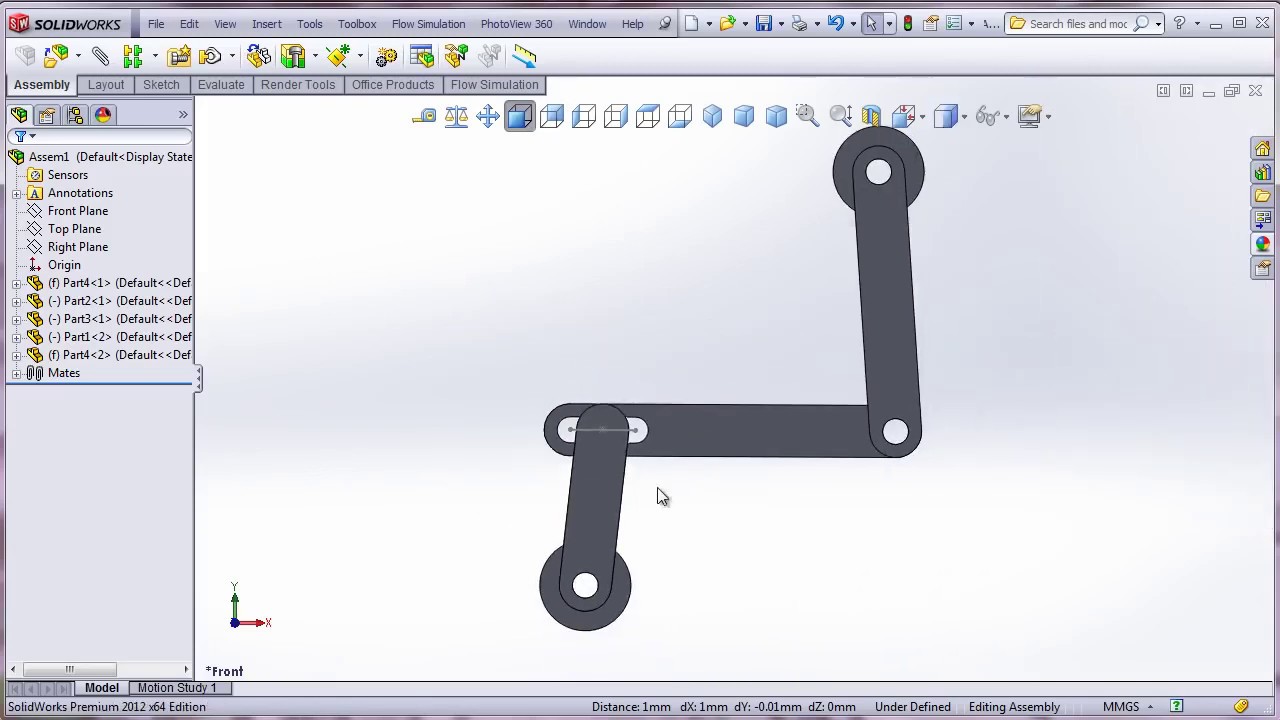
Task: Click the Zoom In/Out magnifier icon
Action: point(840,117)
